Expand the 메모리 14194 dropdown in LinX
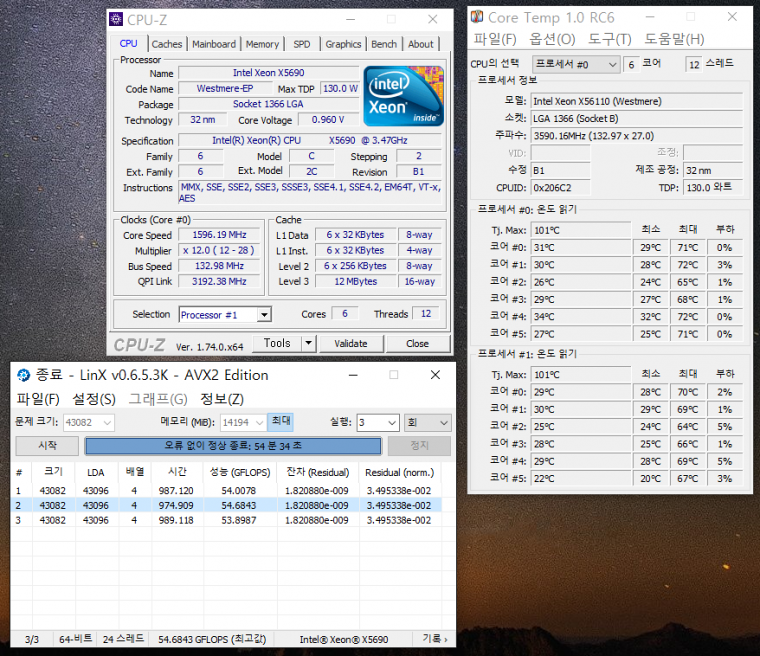The image size is (760, 656). pyautogui.click(x=243, y=422)
